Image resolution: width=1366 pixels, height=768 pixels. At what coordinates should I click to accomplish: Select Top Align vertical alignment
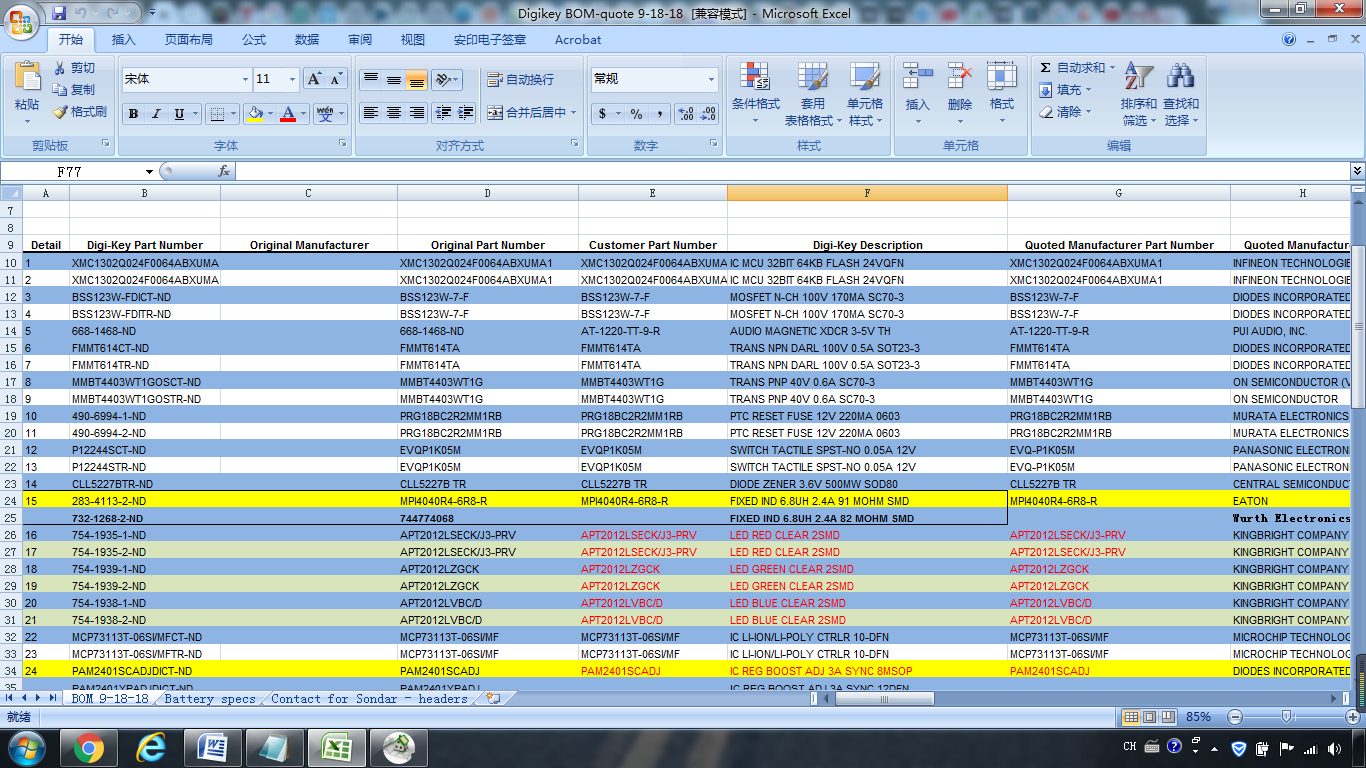(371, 79)
